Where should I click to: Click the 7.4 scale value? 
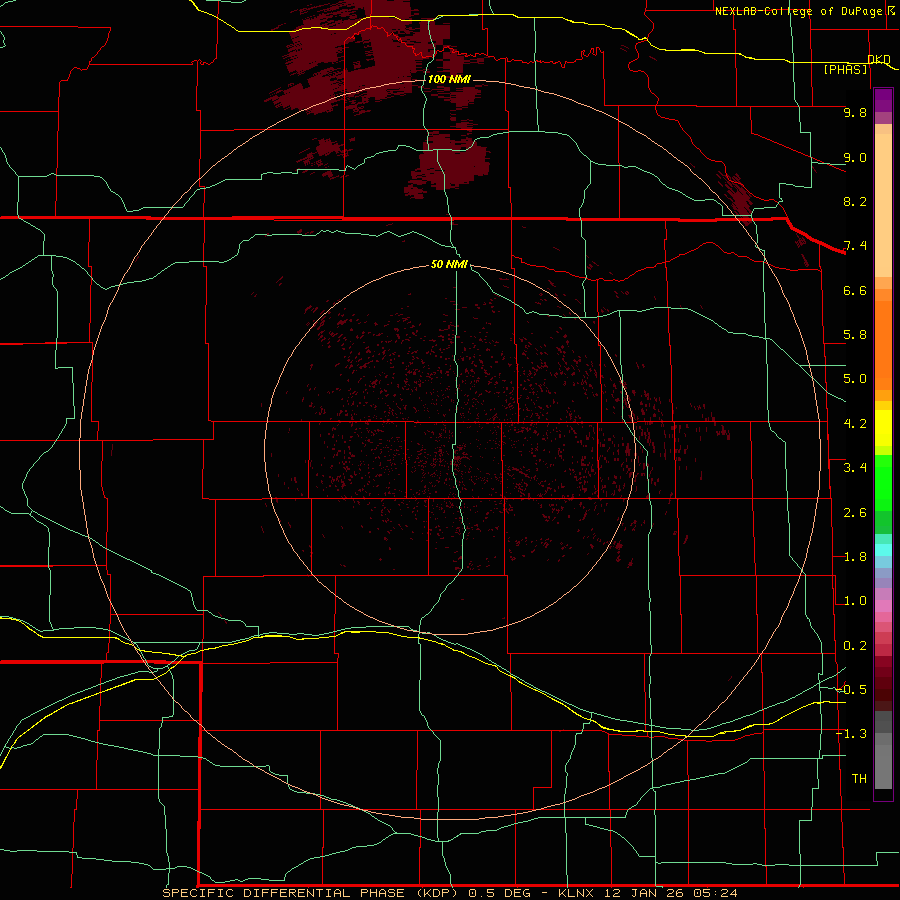coord(855,246)
